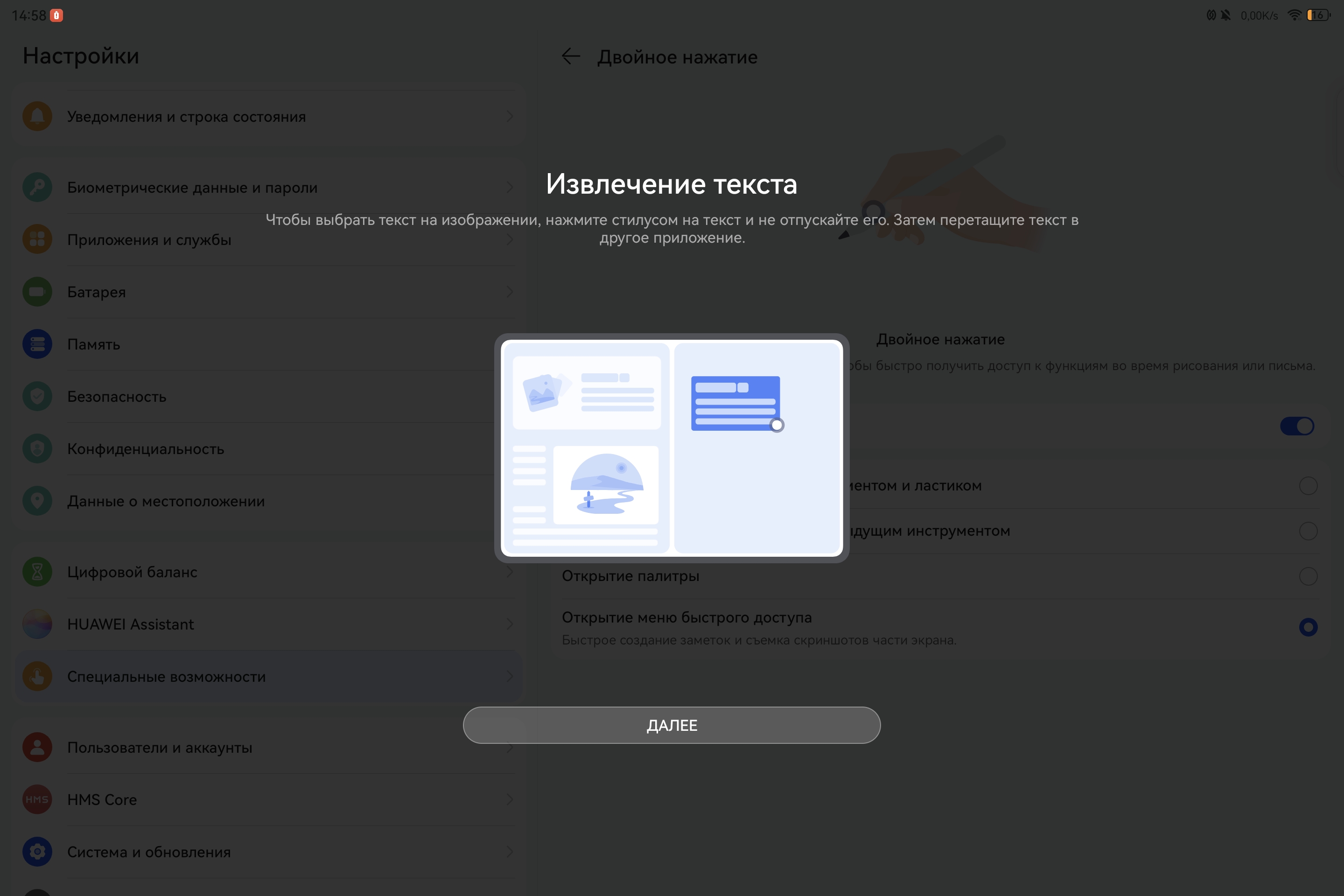The image size is (1344, 896).
Task: Click Быстрое создание заметок description text
Action: click(759, 640)
